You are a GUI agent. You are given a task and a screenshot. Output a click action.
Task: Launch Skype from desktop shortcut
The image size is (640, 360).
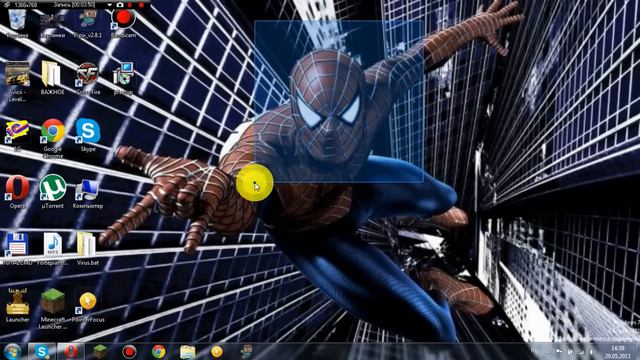[88, 136]
